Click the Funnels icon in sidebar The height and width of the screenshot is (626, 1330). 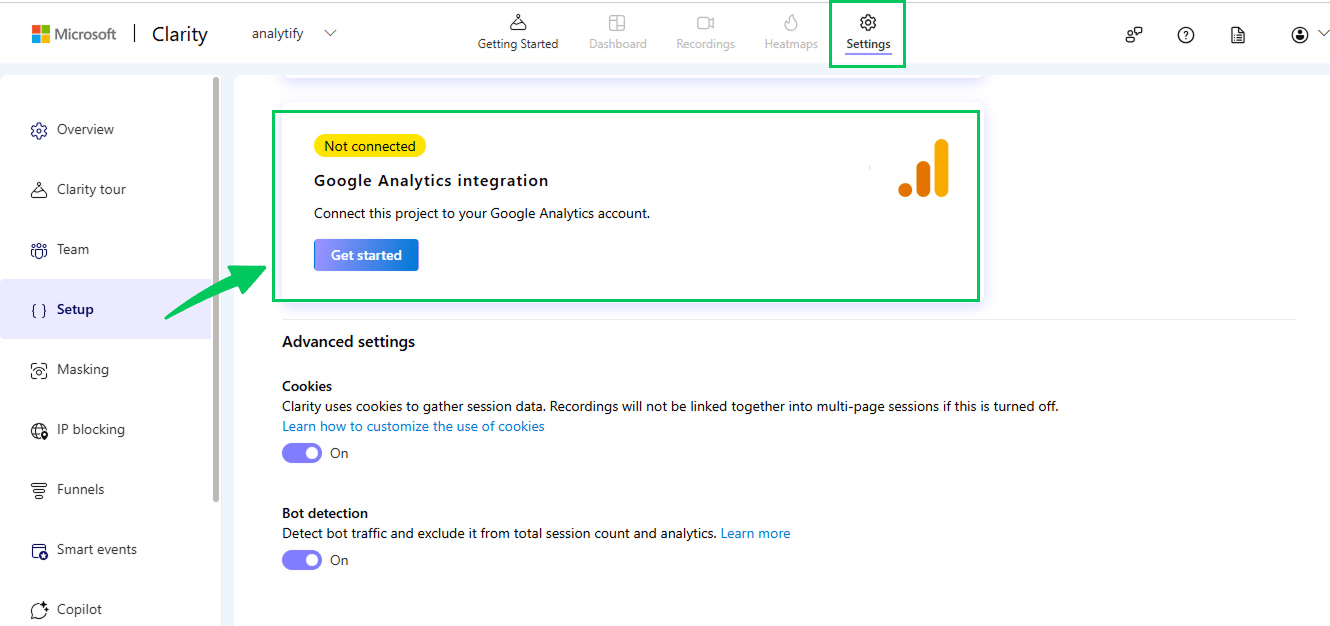[39, 490]
